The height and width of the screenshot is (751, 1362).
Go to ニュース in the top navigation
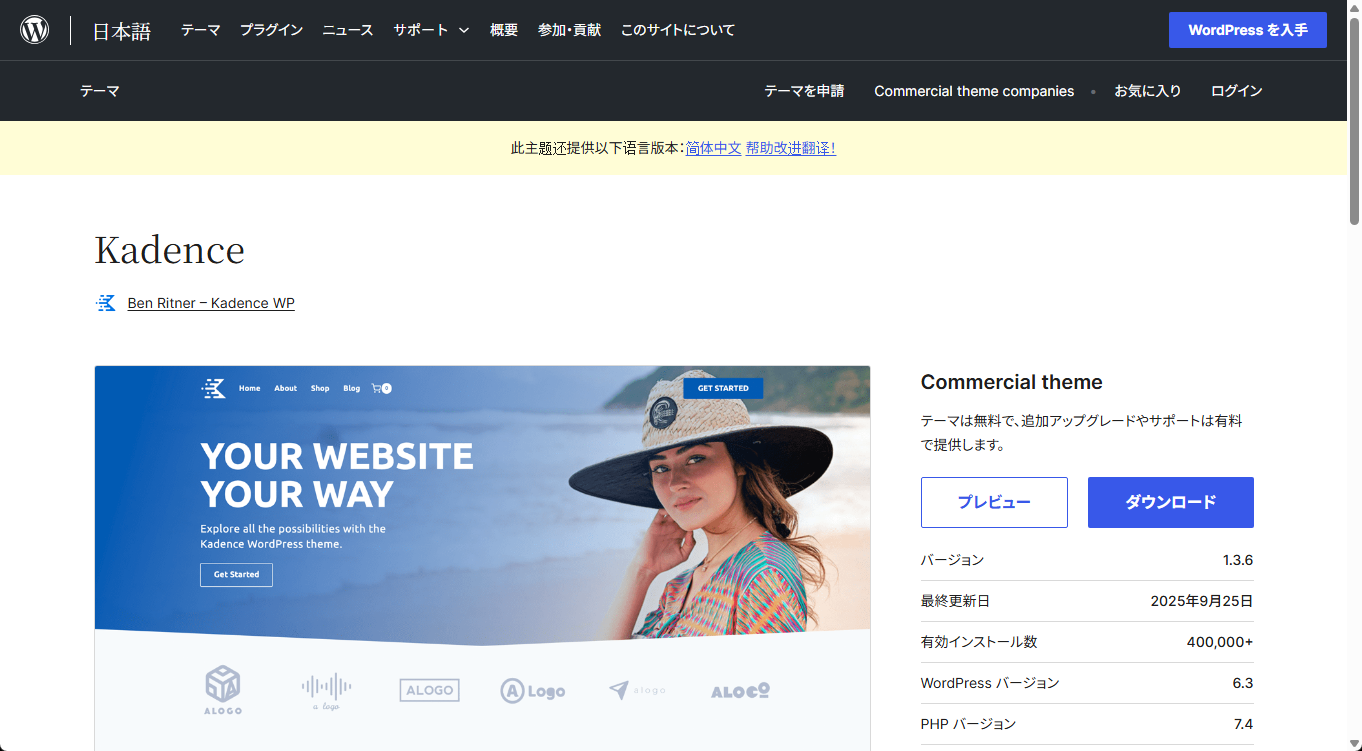point(347,30)
